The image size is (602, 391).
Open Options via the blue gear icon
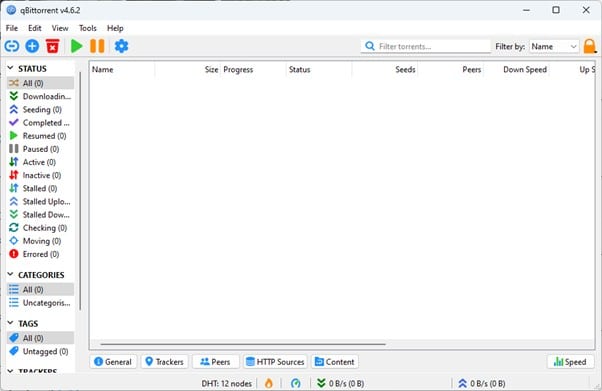[121, 46]
